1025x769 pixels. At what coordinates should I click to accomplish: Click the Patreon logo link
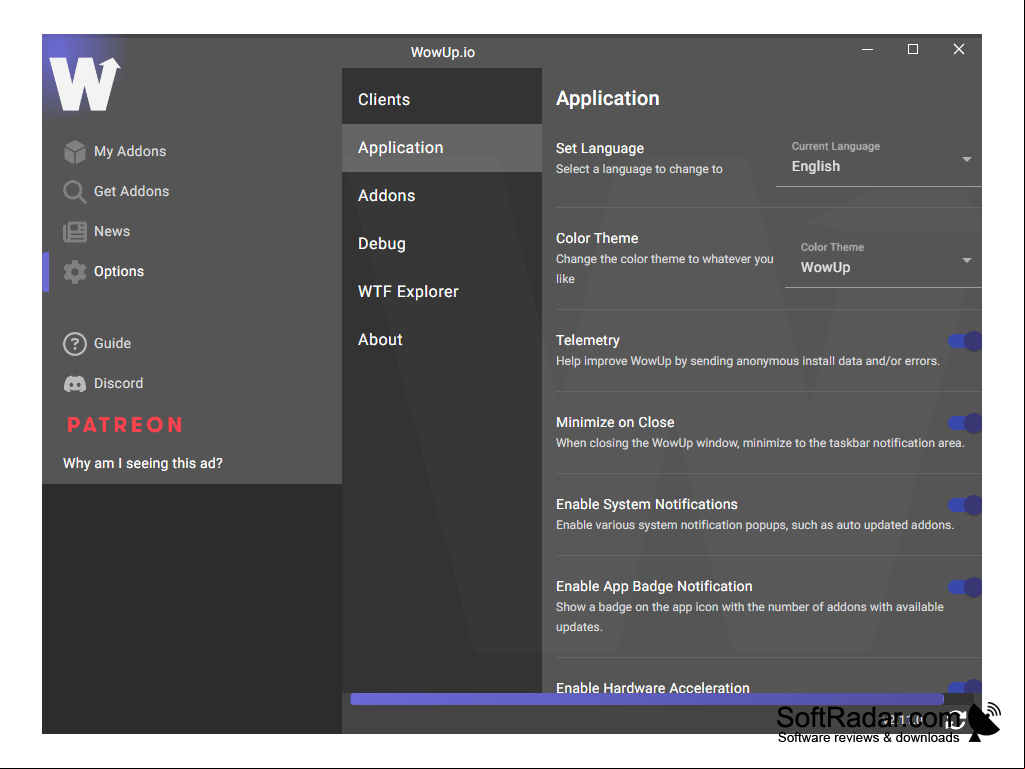click(125, 425)
